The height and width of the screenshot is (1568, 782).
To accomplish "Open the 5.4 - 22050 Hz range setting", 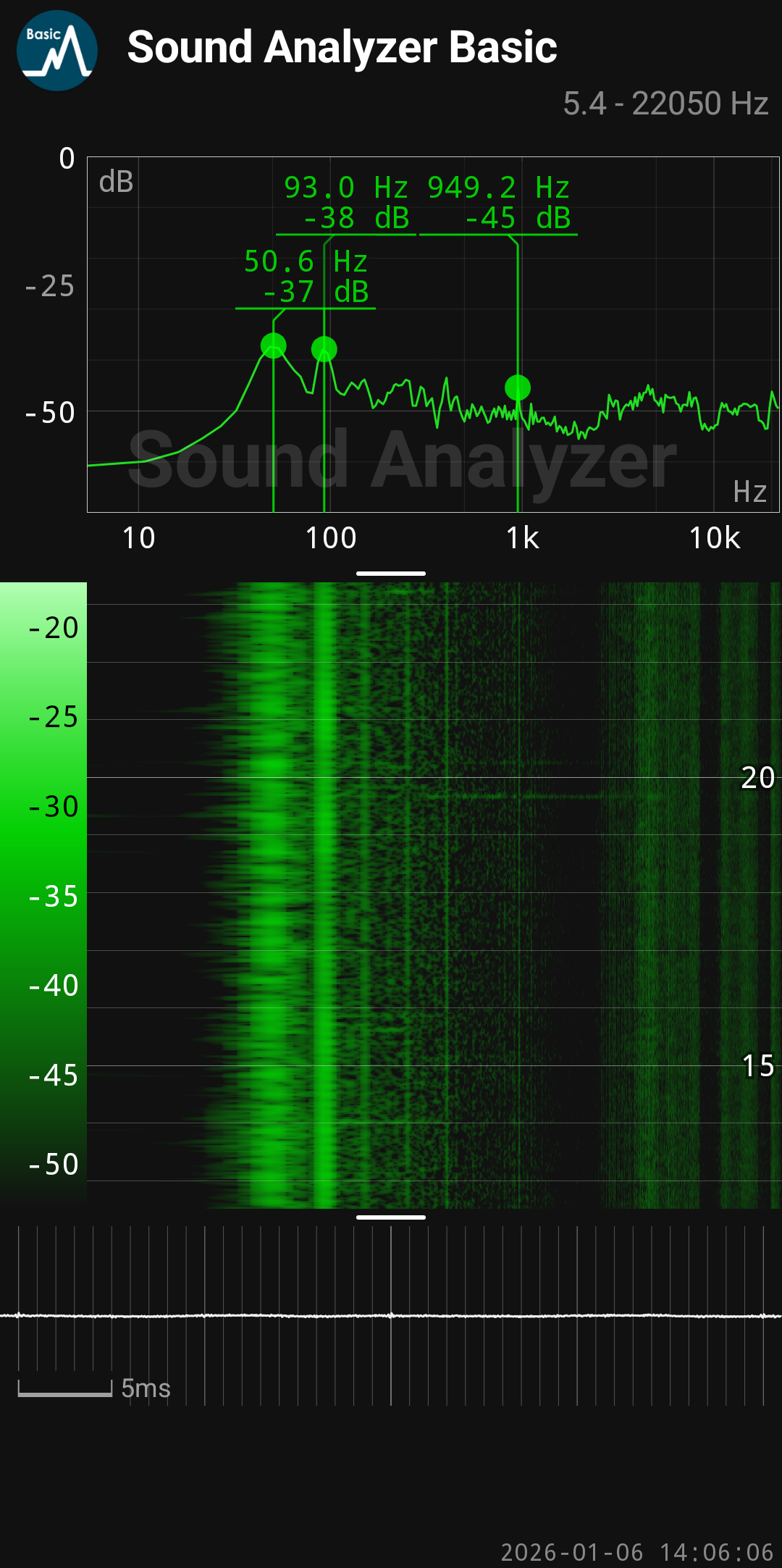I will pos(665,104).
